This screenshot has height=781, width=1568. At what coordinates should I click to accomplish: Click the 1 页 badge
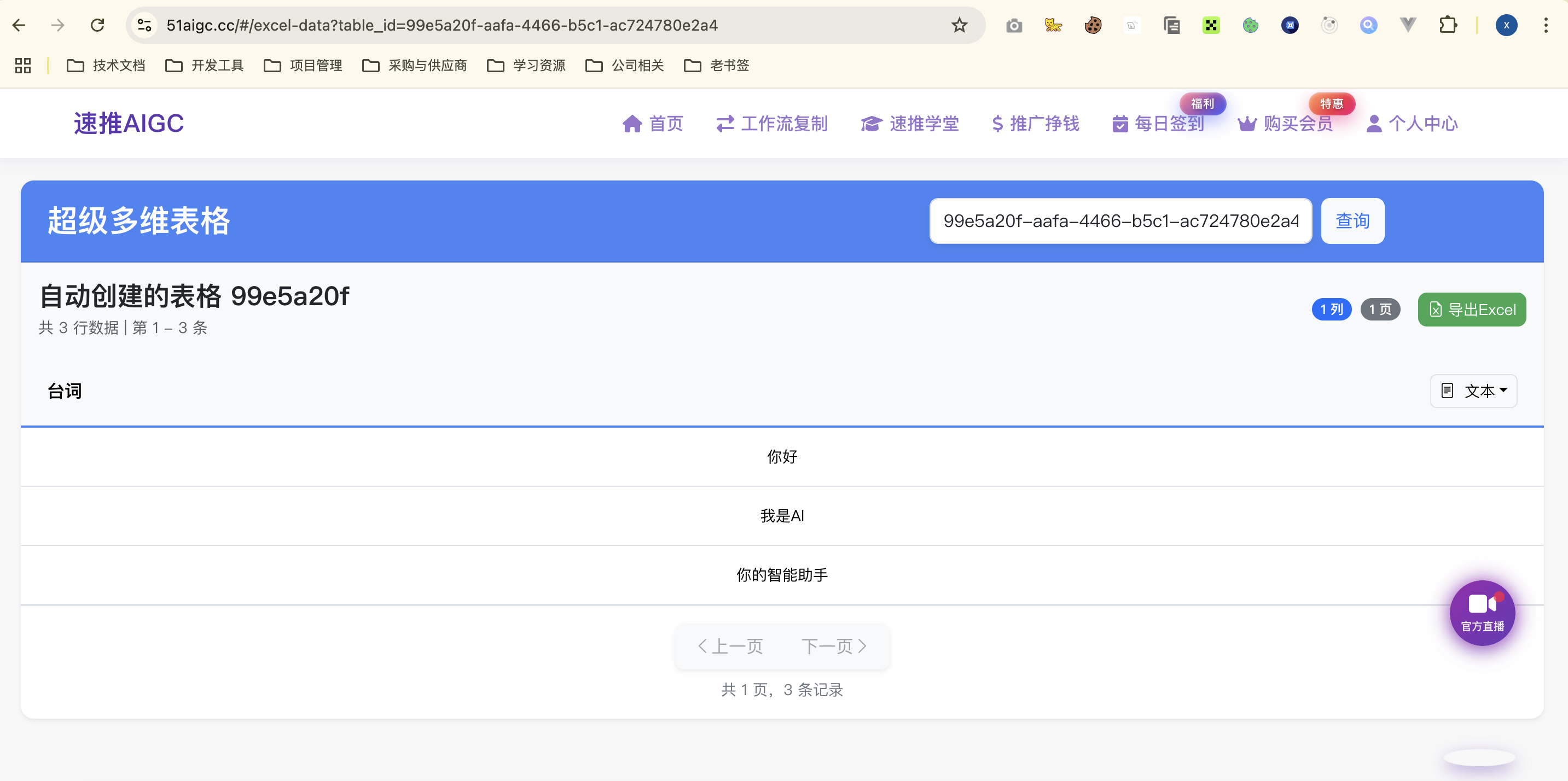click(x=1380, y=309)
